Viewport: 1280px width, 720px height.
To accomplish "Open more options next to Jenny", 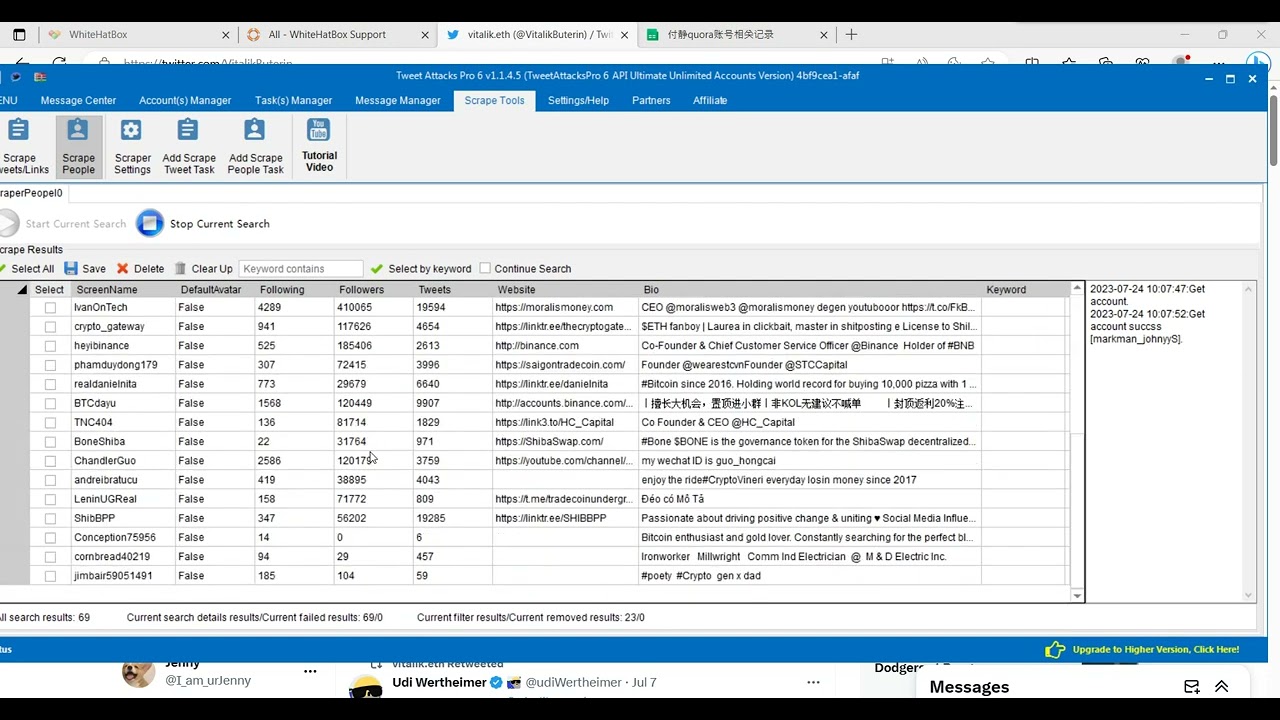I will point(310,671).
